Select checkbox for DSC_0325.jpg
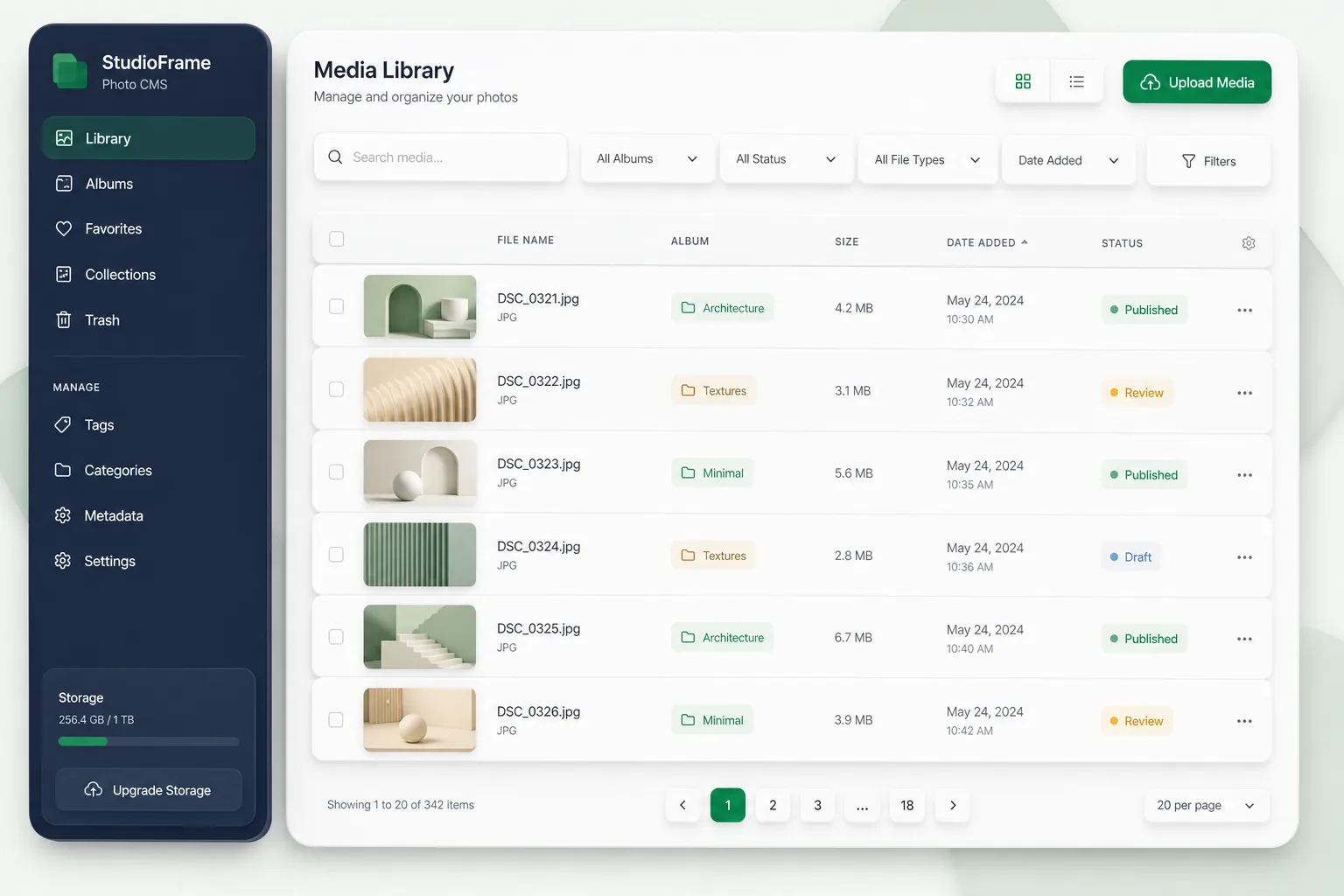 (336, 637)
